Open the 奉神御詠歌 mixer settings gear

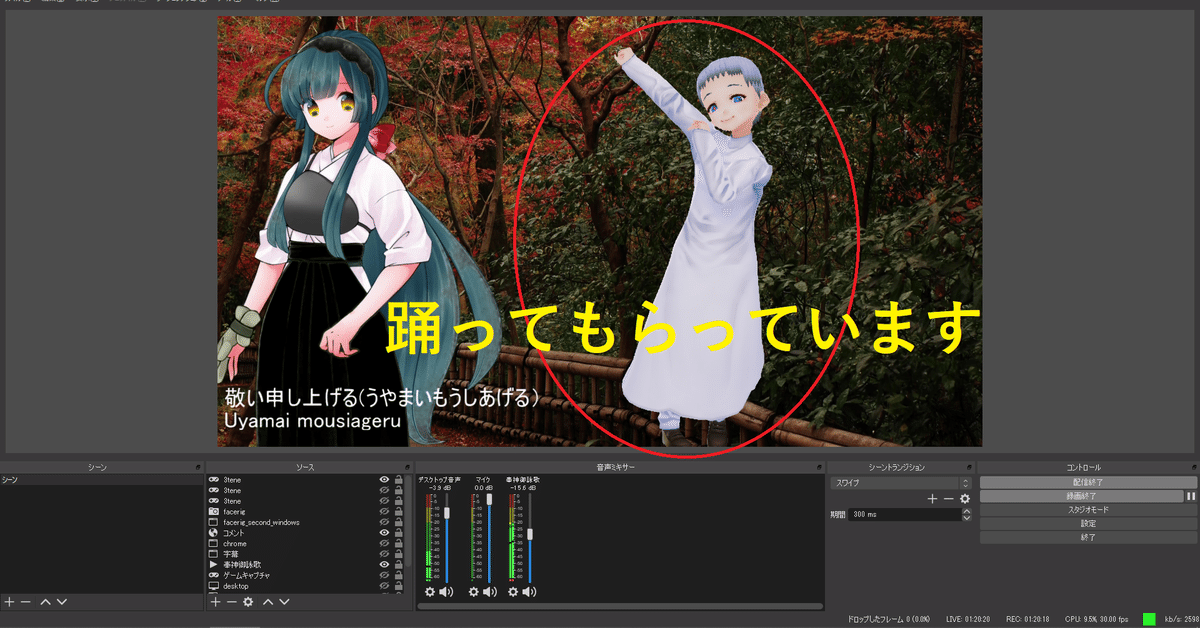(x=513, y=592)
